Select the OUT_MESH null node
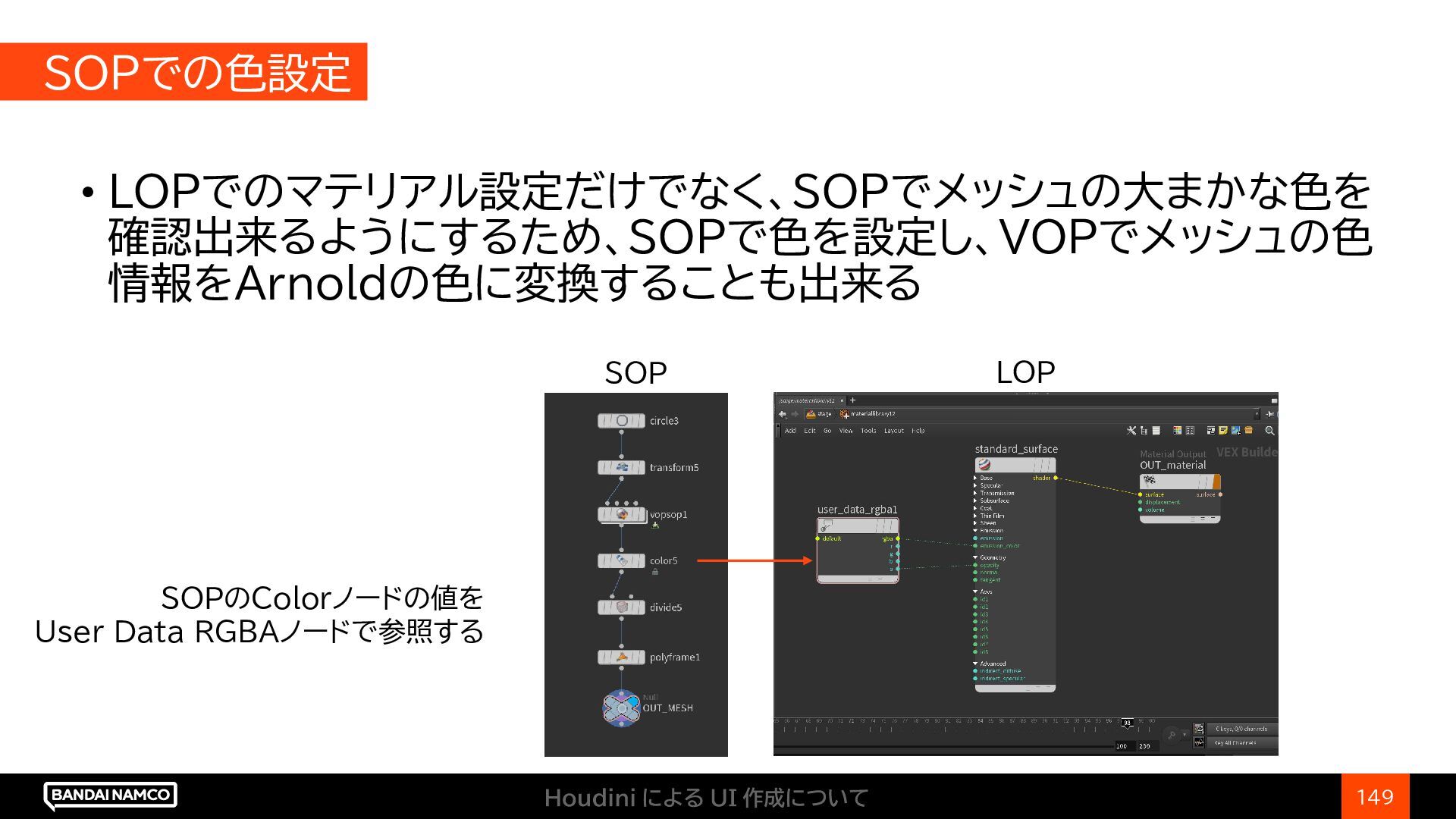1456x819 pixels. tap(621, 708)
